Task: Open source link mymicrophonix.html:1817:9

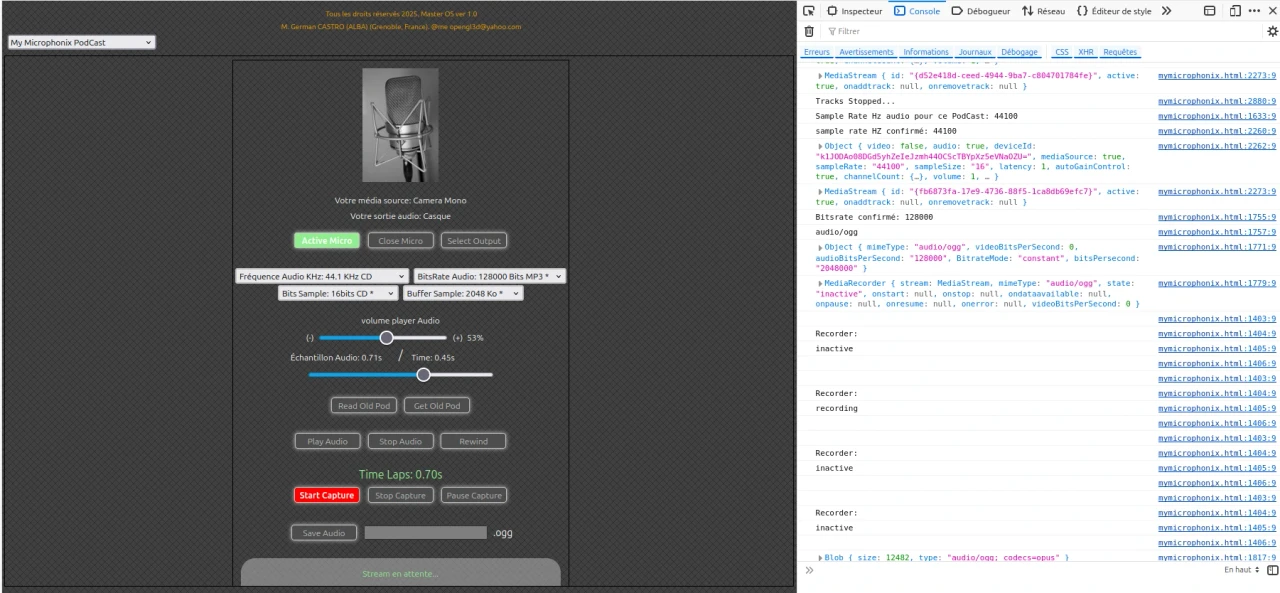Action: pos(1217,557)
